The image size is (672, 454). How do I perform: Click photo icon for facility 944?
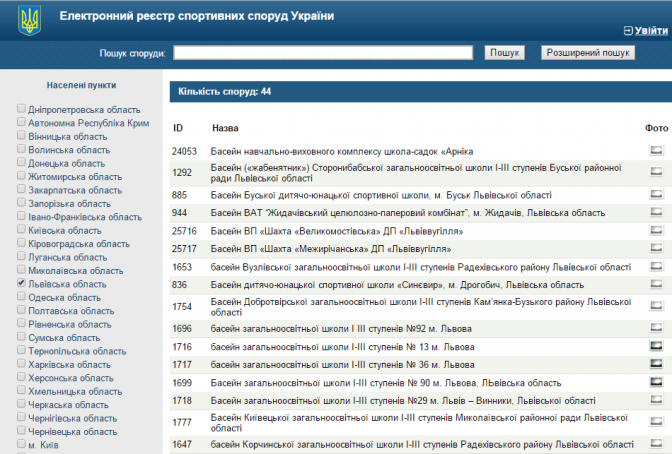tap(656, 213)
